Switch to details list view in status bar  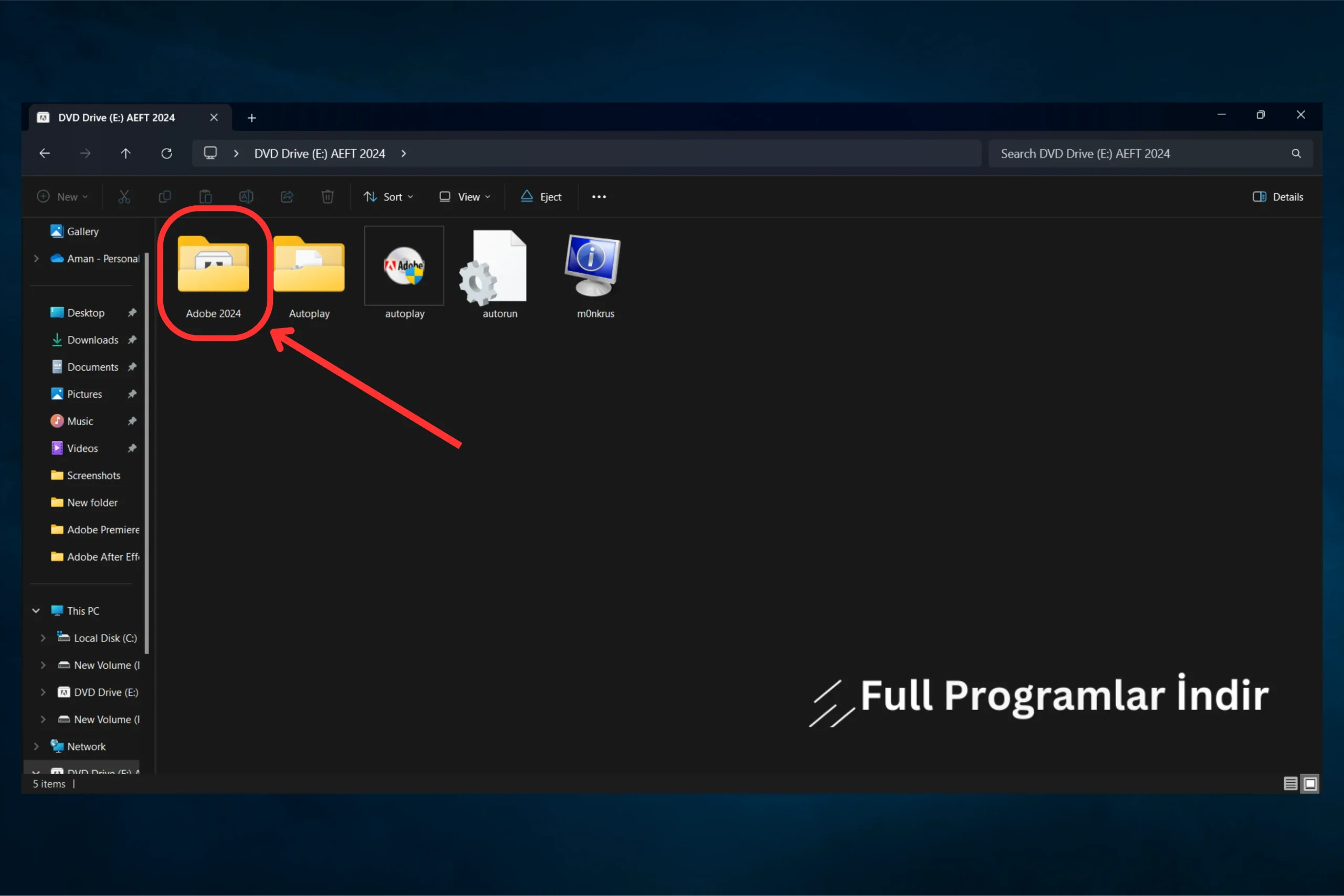1290,784
